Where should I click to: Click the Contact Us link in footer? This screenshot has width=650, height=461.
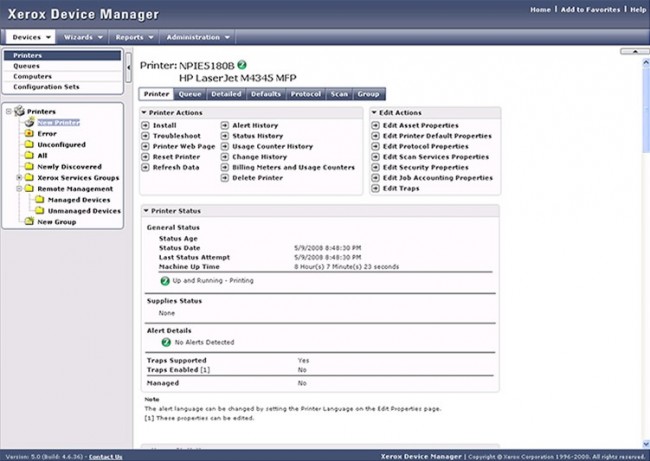[105, 456]
